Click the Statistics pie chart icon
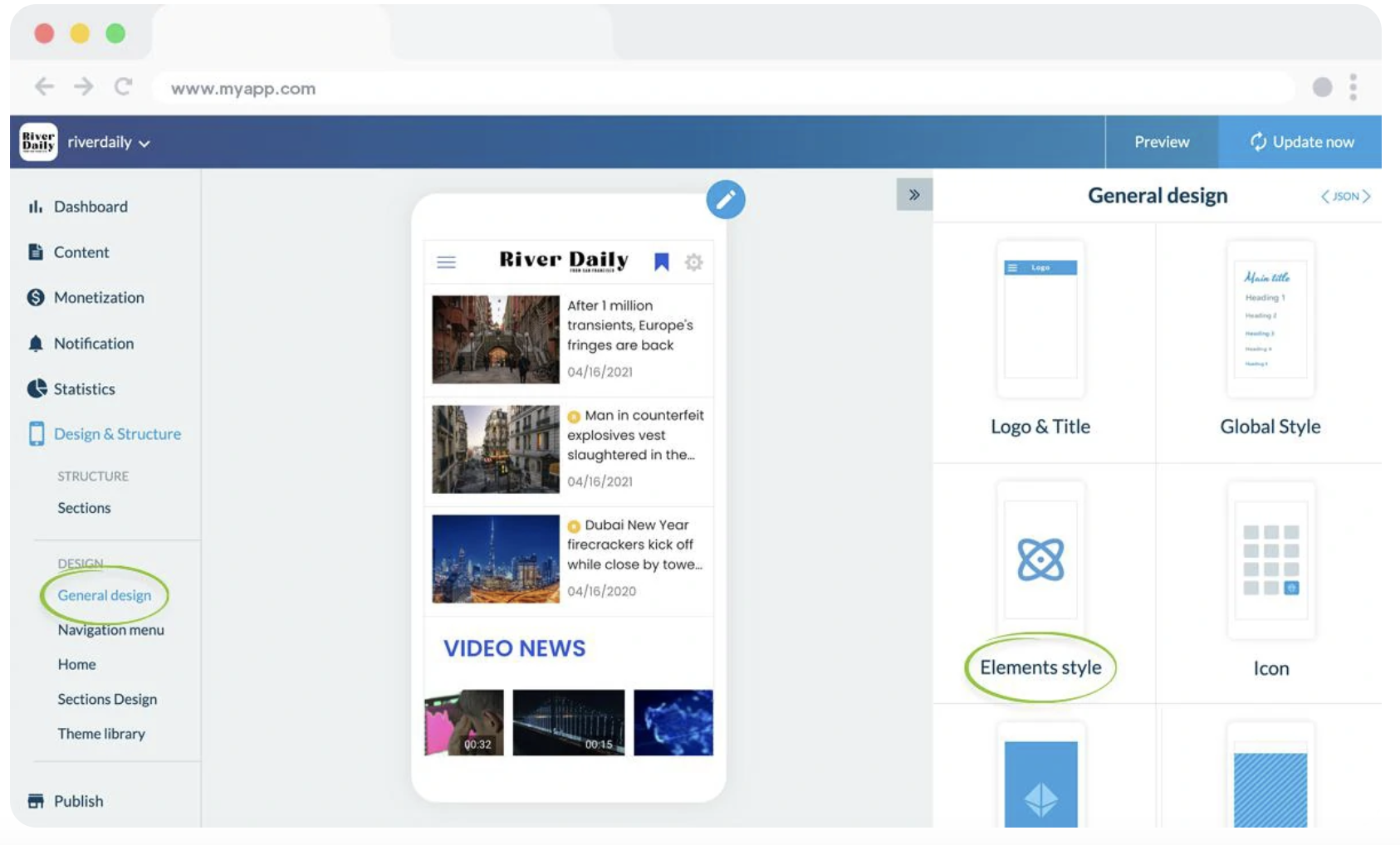 [x=37, y=388]
